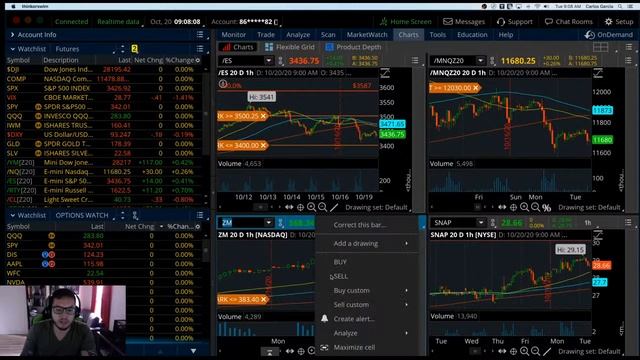
Task: Activate crosshair pointer on /MNQZ20 chart
Action: click(513, 207)
